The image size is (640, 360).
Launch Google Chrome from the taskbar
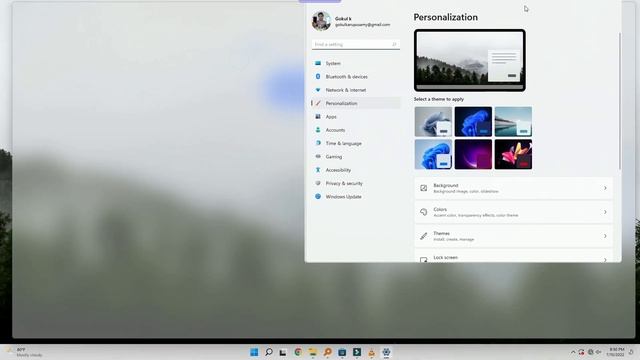click(298, 352)
